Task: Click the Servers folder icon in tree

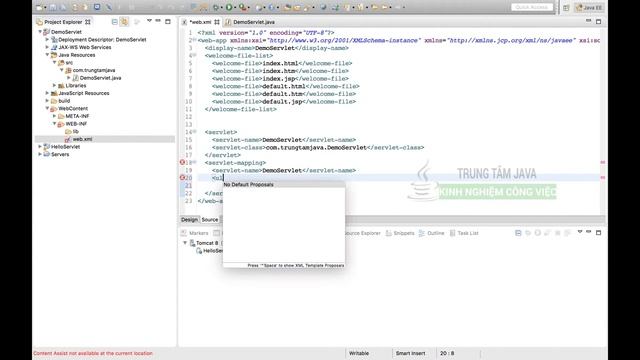Action: click(x=46, y=154)
